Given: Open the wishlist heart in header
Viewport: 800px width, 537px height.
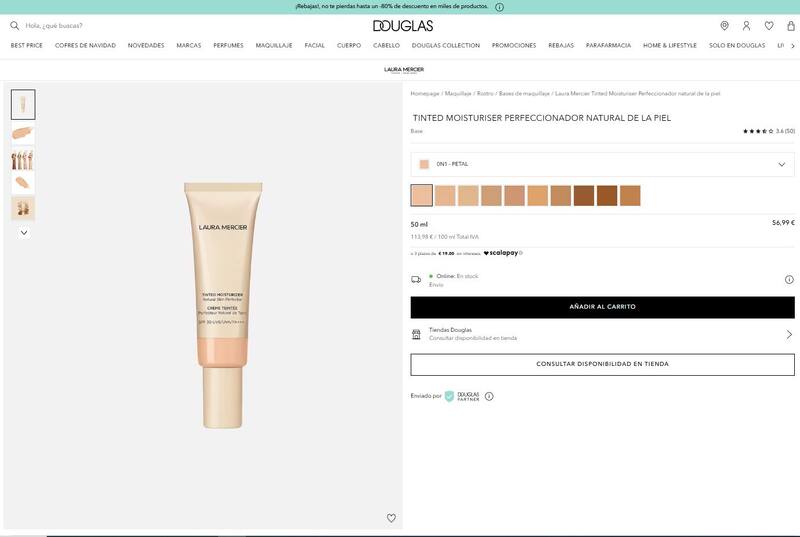Looking at the screenshot, I should [769, 25].
